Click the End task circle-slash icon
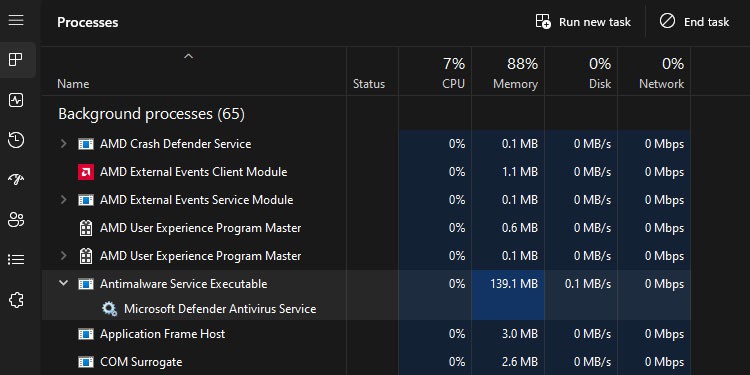750x375 pixels. [x=667, y=22]
